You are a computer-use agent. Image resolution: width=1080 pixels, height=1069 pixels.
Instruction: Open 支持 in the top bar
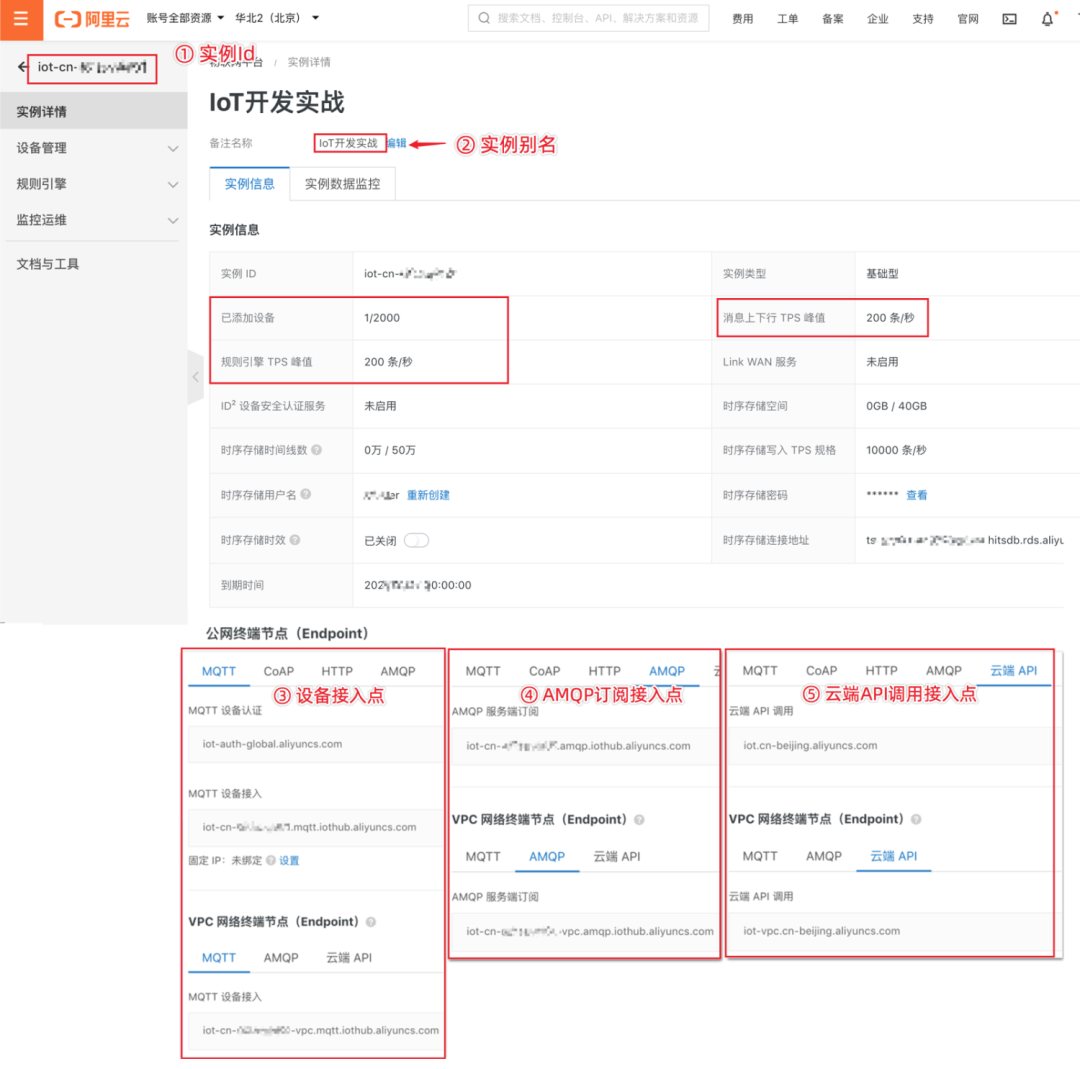[x=923, y=19]
